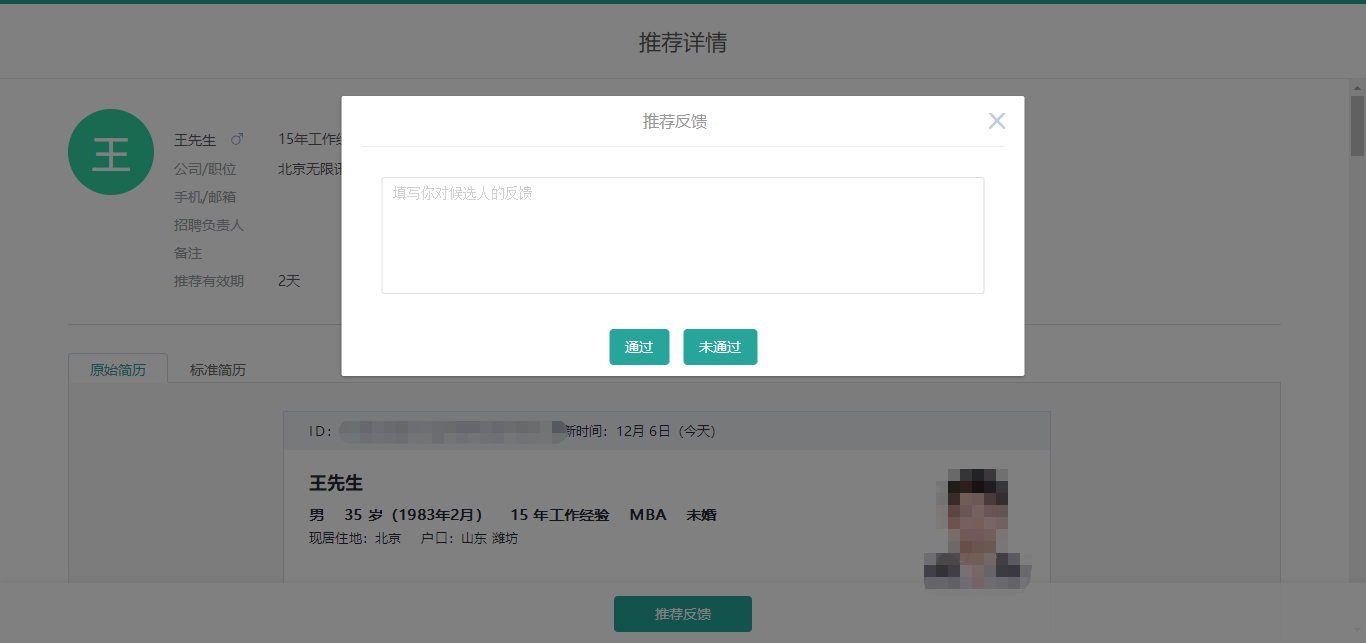Click the 备注 label

click(188, 253)
